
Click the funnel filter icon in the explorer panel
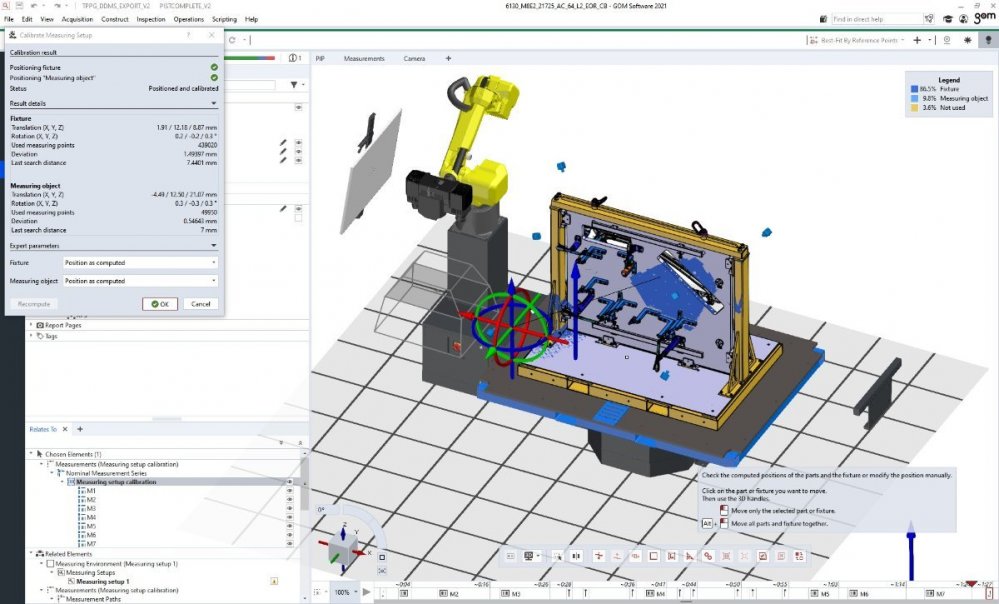pos(294,84)
